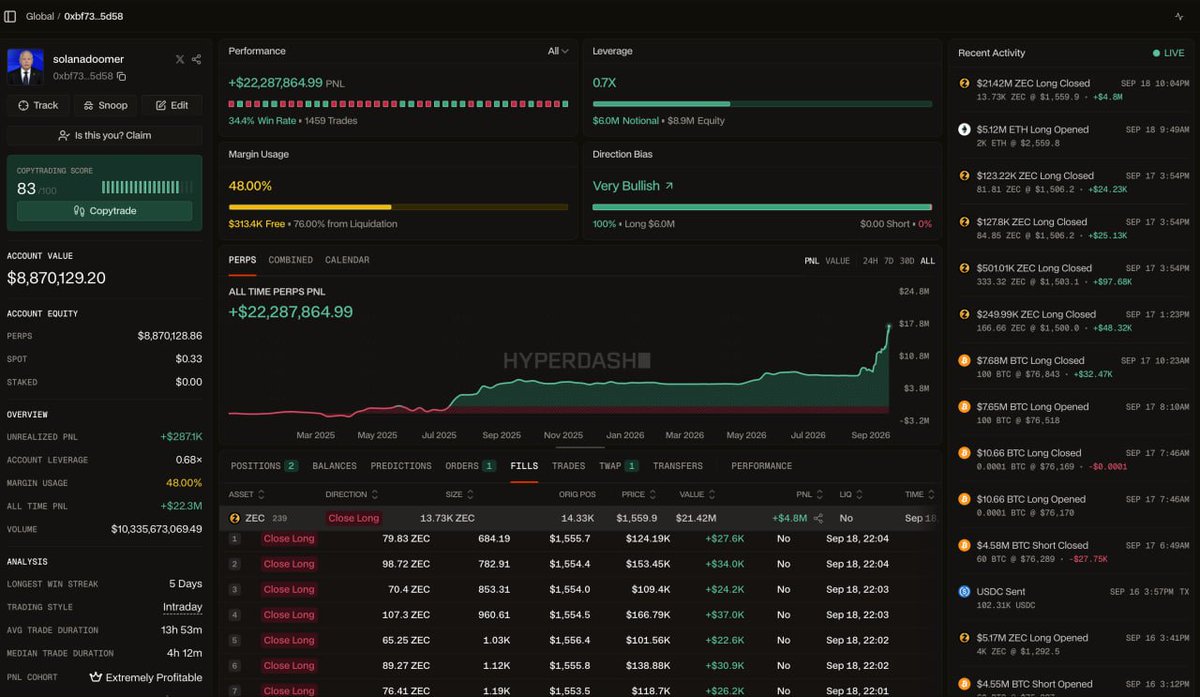The image size is (1200, 697).
Task: Click the ETH icon of $5.12M Long Opened
Action: coord(965,130)
